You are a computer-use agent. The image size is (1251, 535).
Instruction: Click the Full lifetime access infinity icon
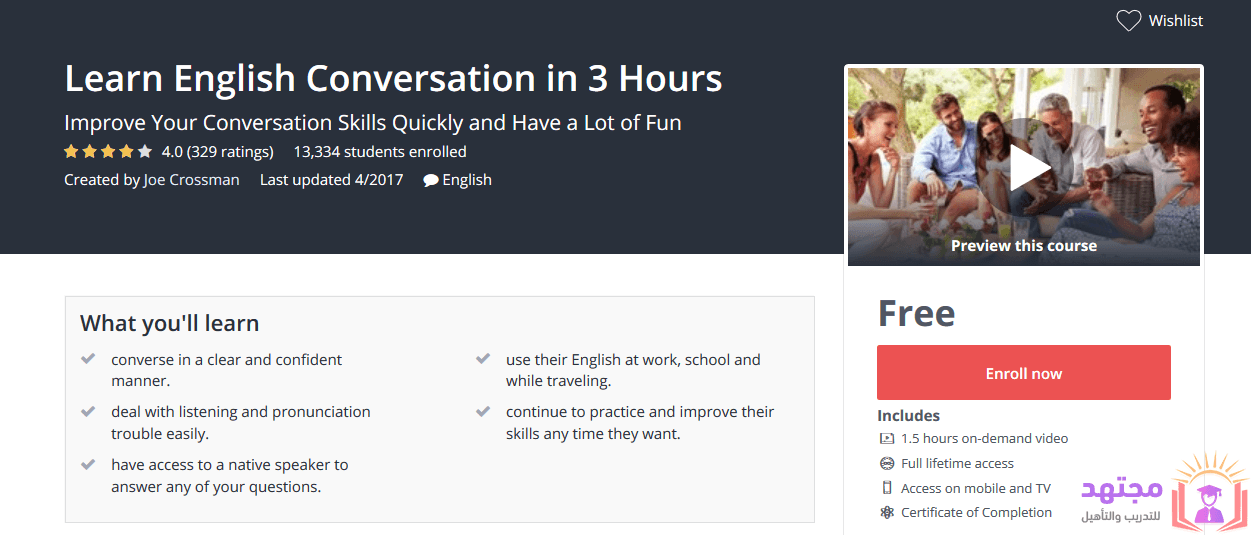click(886, 464)
